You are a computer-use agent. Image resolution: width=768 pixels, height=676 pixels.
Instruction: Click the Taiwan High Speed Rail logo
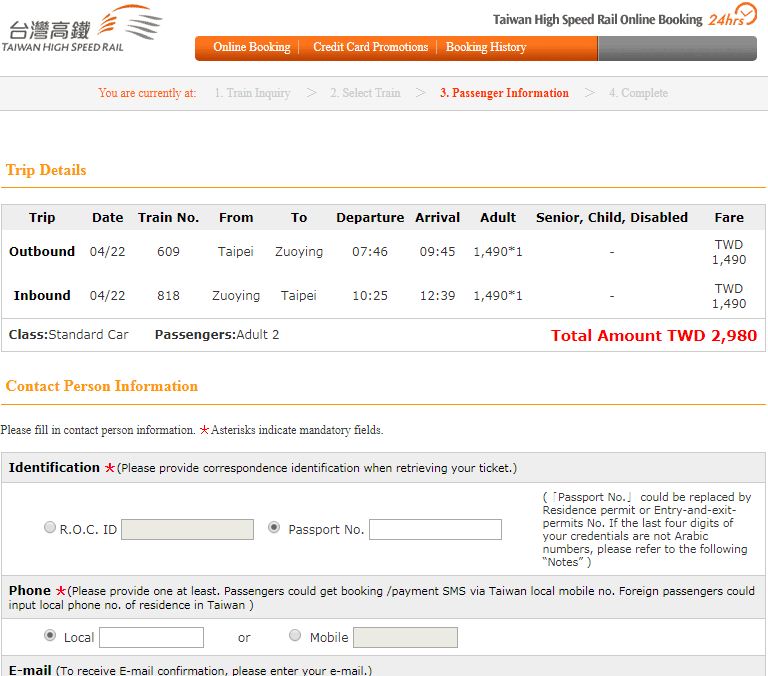[x=82, y=29]
